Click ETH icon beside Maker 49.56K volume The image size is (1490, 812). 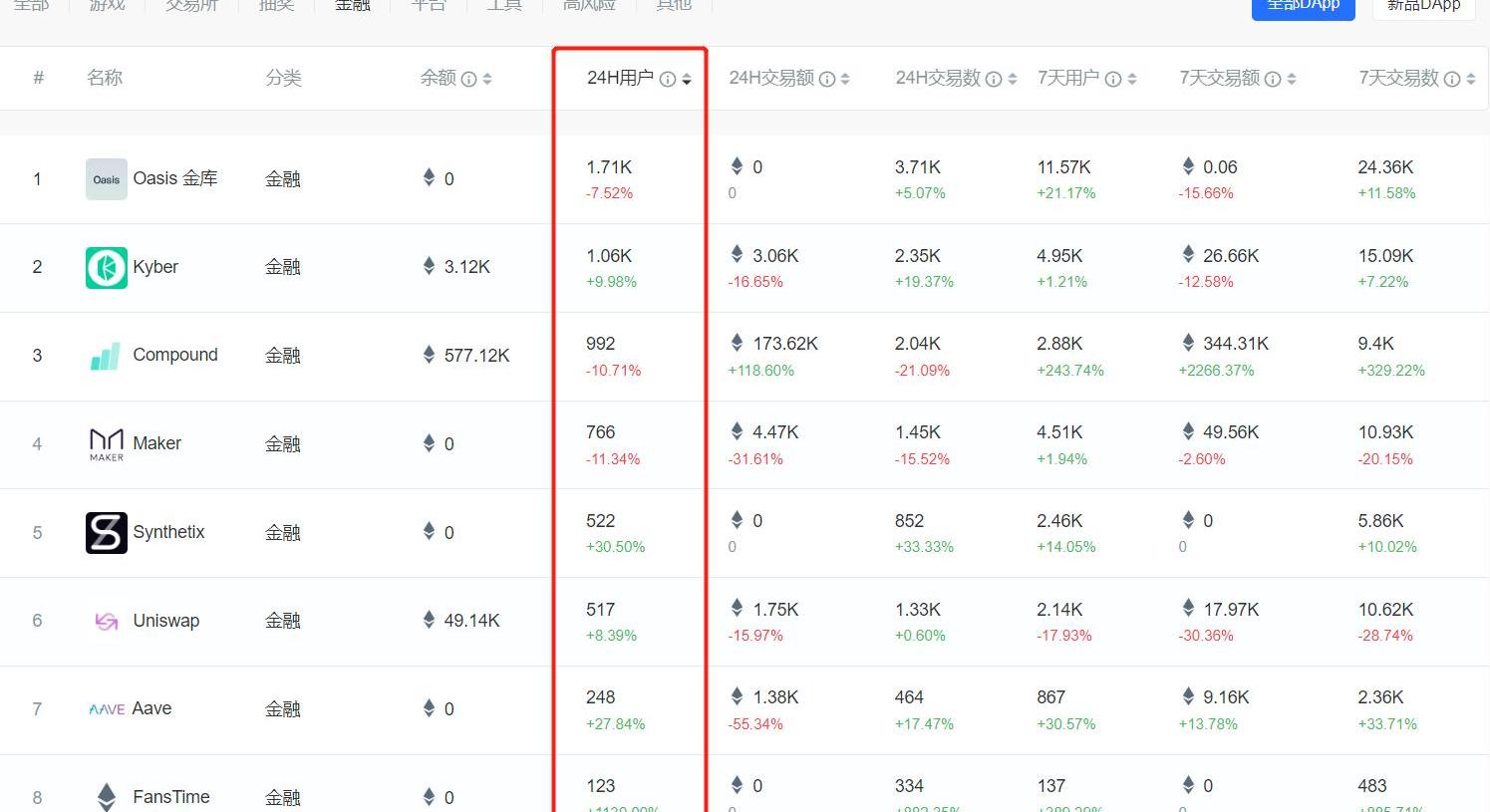[1188, 431]
